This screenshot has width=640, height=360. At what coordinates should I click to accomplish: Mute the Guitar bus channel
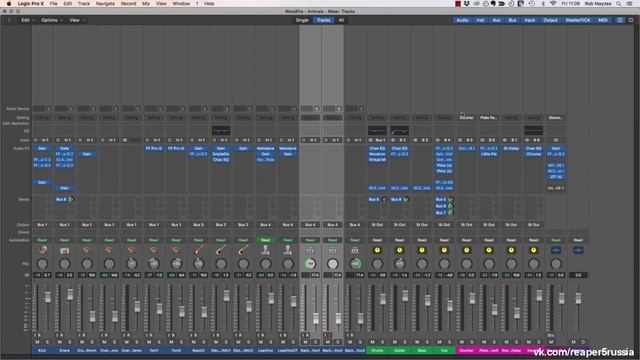395,342
